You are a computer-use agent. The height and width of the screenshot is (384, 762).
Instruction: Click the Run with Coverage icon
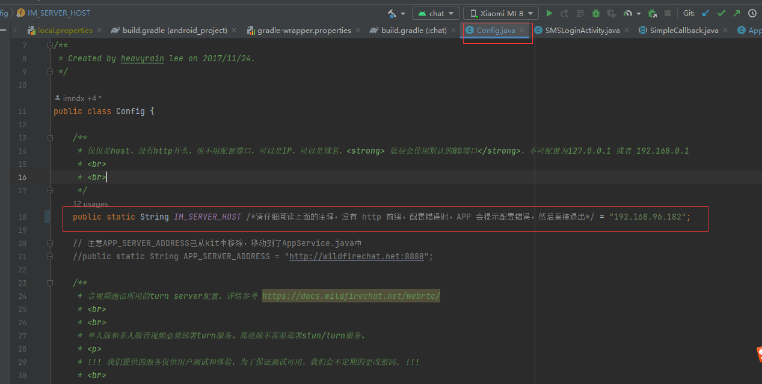coord(611,13)
